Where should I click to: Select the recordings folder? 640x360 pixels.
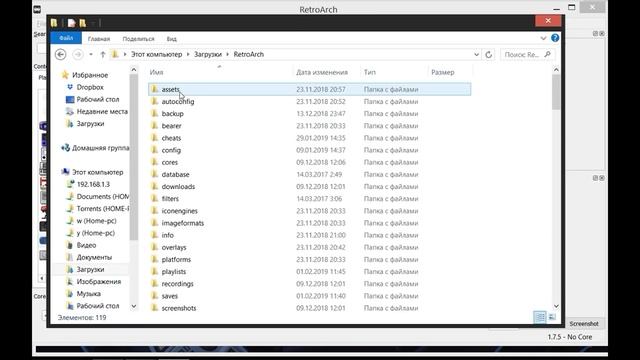(x=178, y=284)
